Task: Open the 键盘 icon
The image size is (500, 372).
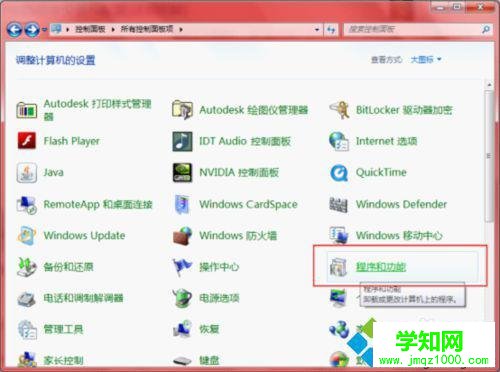Action: pos(182,360)
